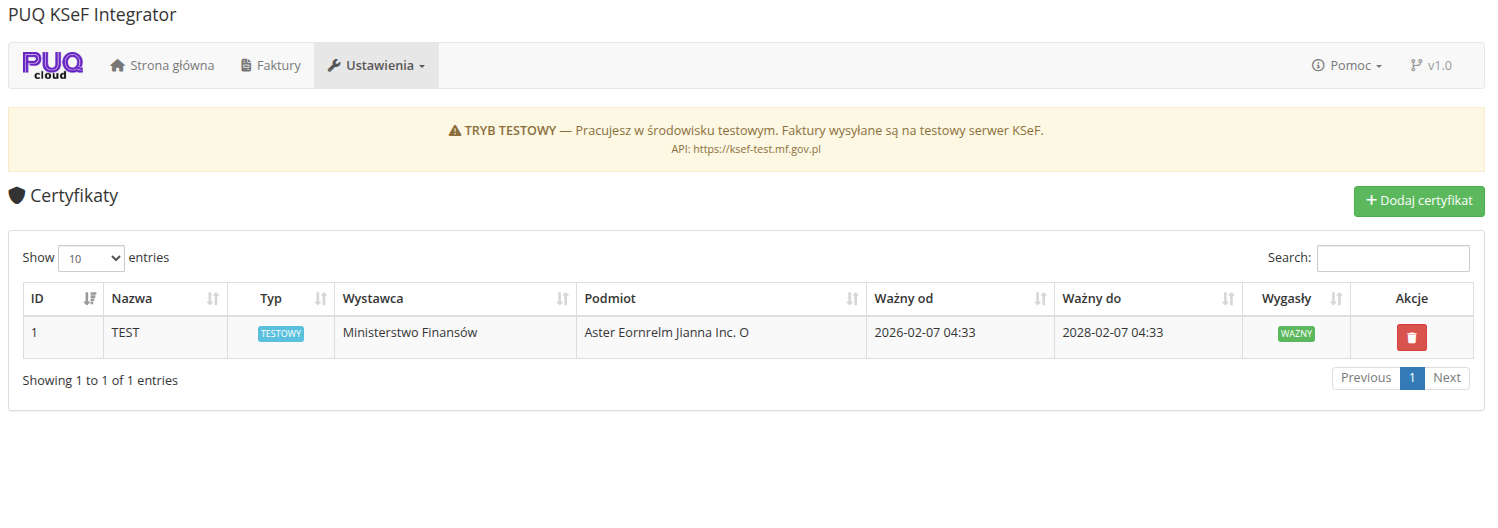The width and height of the screenshot is (1498, 528).
Task: Click the Akcje column header
Action: [1412, 299]
